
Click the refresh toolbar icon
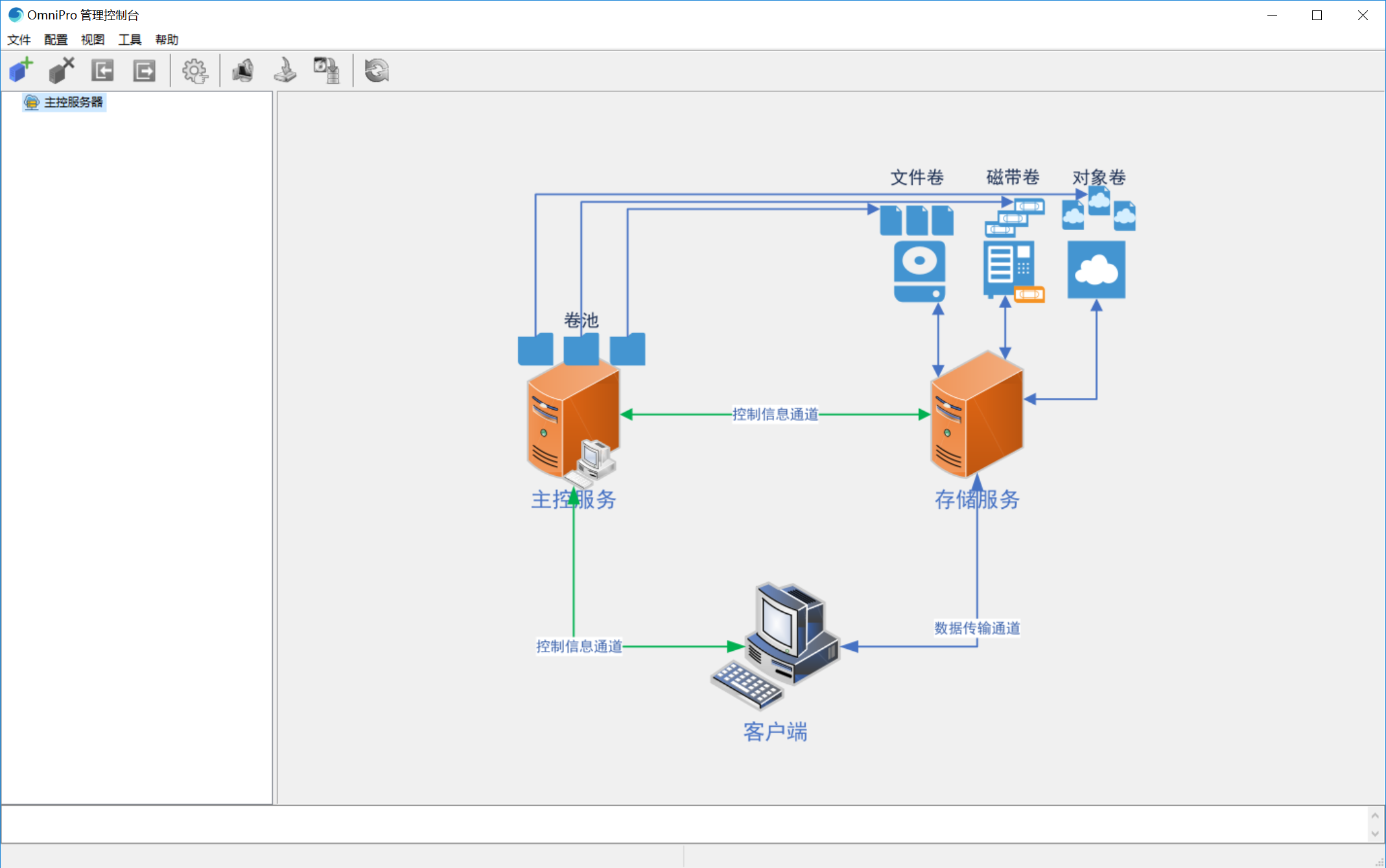pyautogui.click(x=377, y=70)
